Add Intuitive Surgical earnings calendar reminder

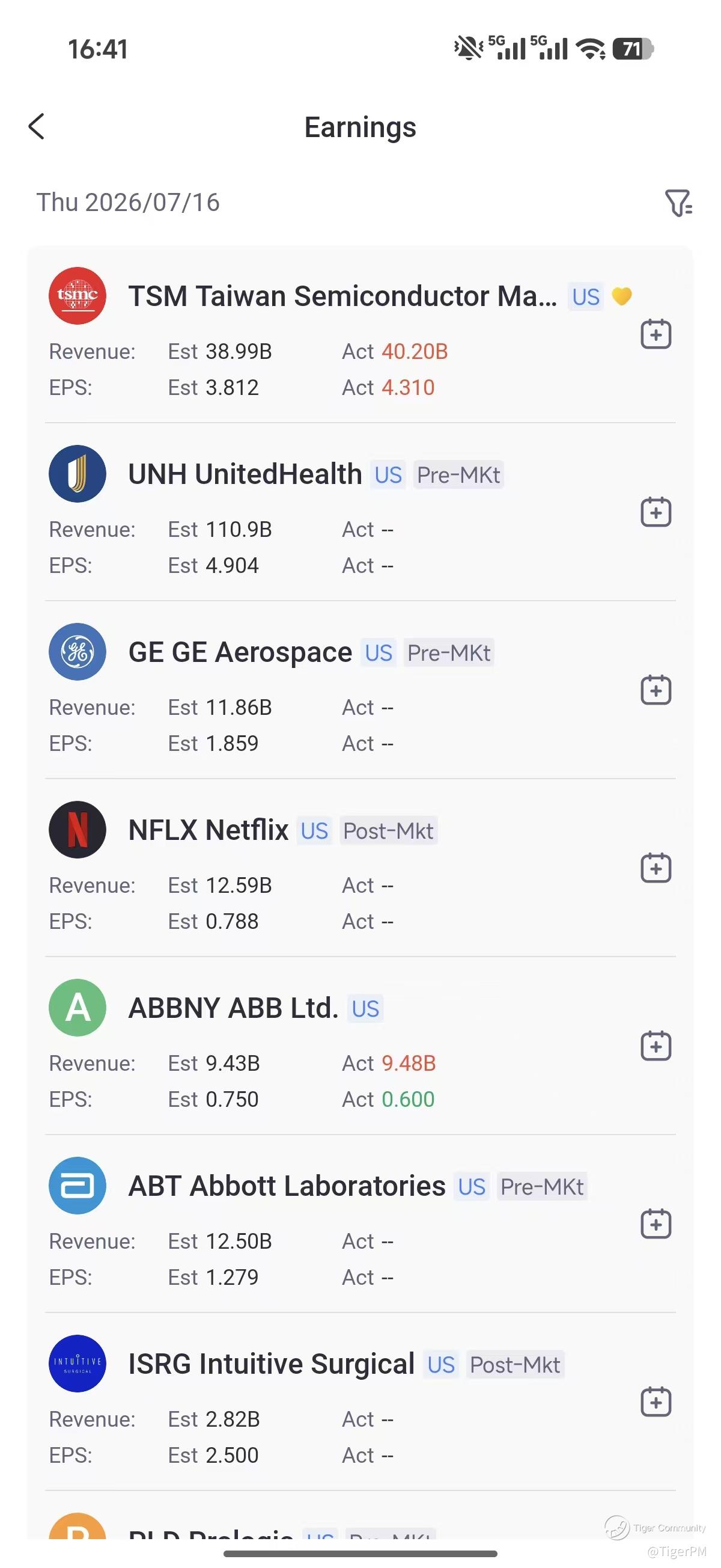[x=656, y=1402]
